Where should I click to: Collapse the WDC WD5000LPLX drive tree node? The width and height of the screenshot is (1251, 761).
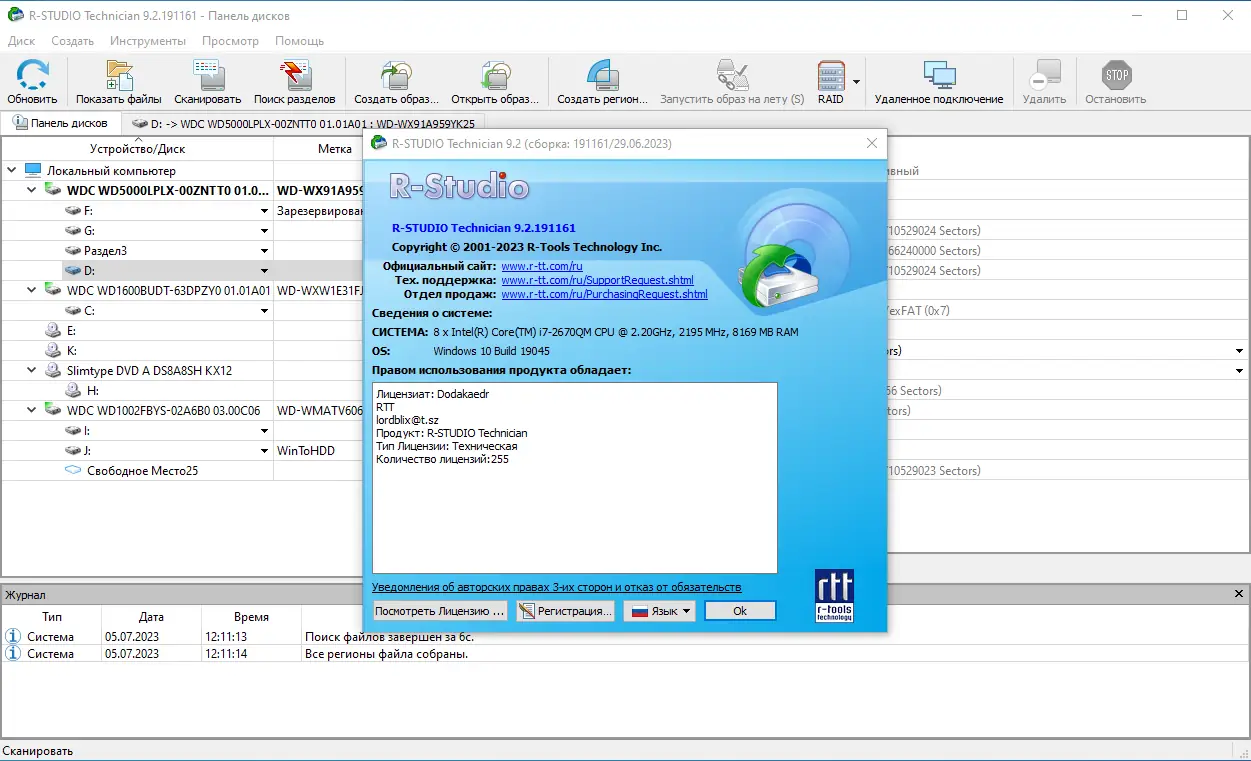[x=30, y=189]
